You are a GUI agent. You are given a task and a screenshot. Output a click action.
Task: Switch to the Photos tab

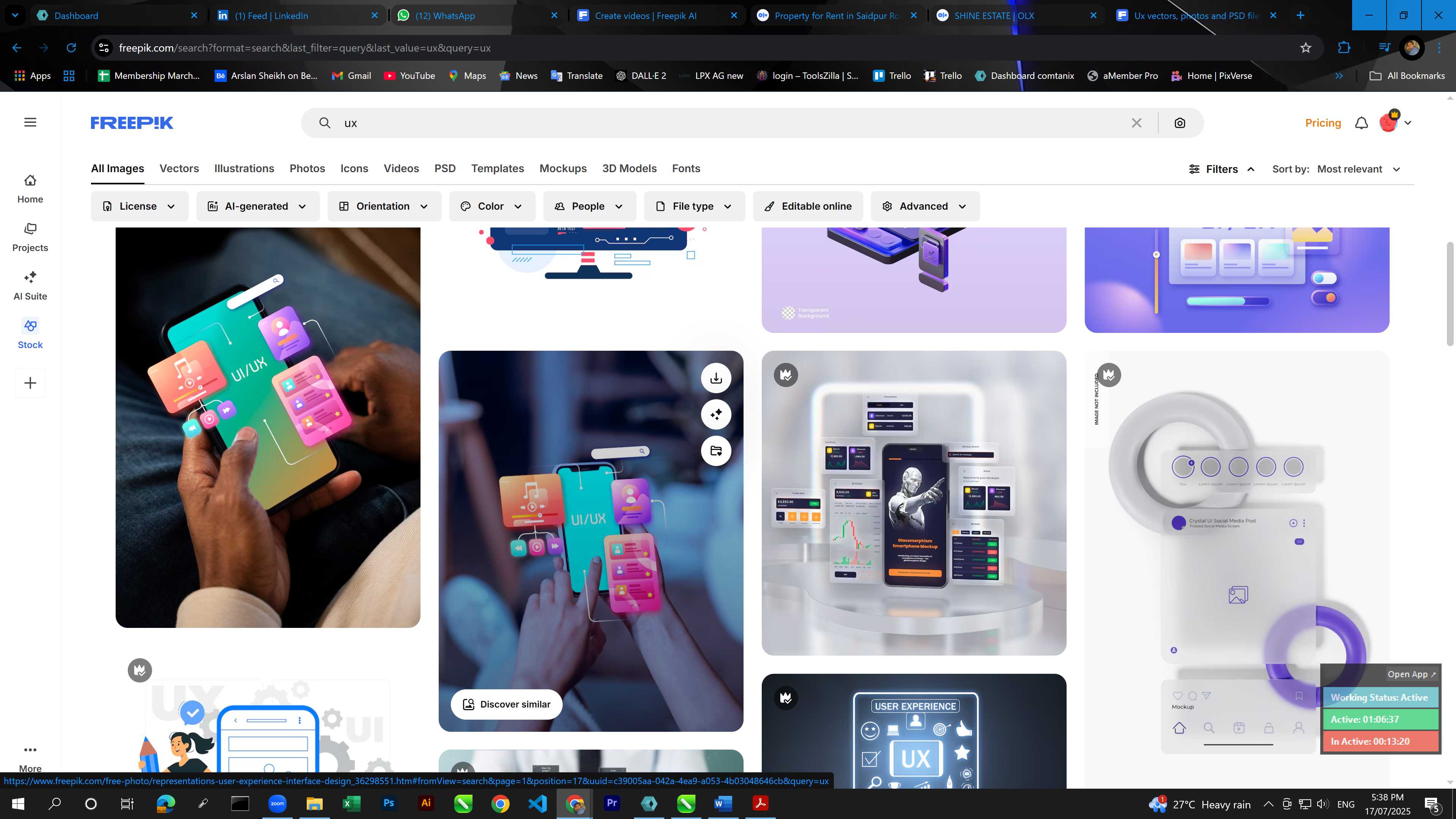coord(308,168)
